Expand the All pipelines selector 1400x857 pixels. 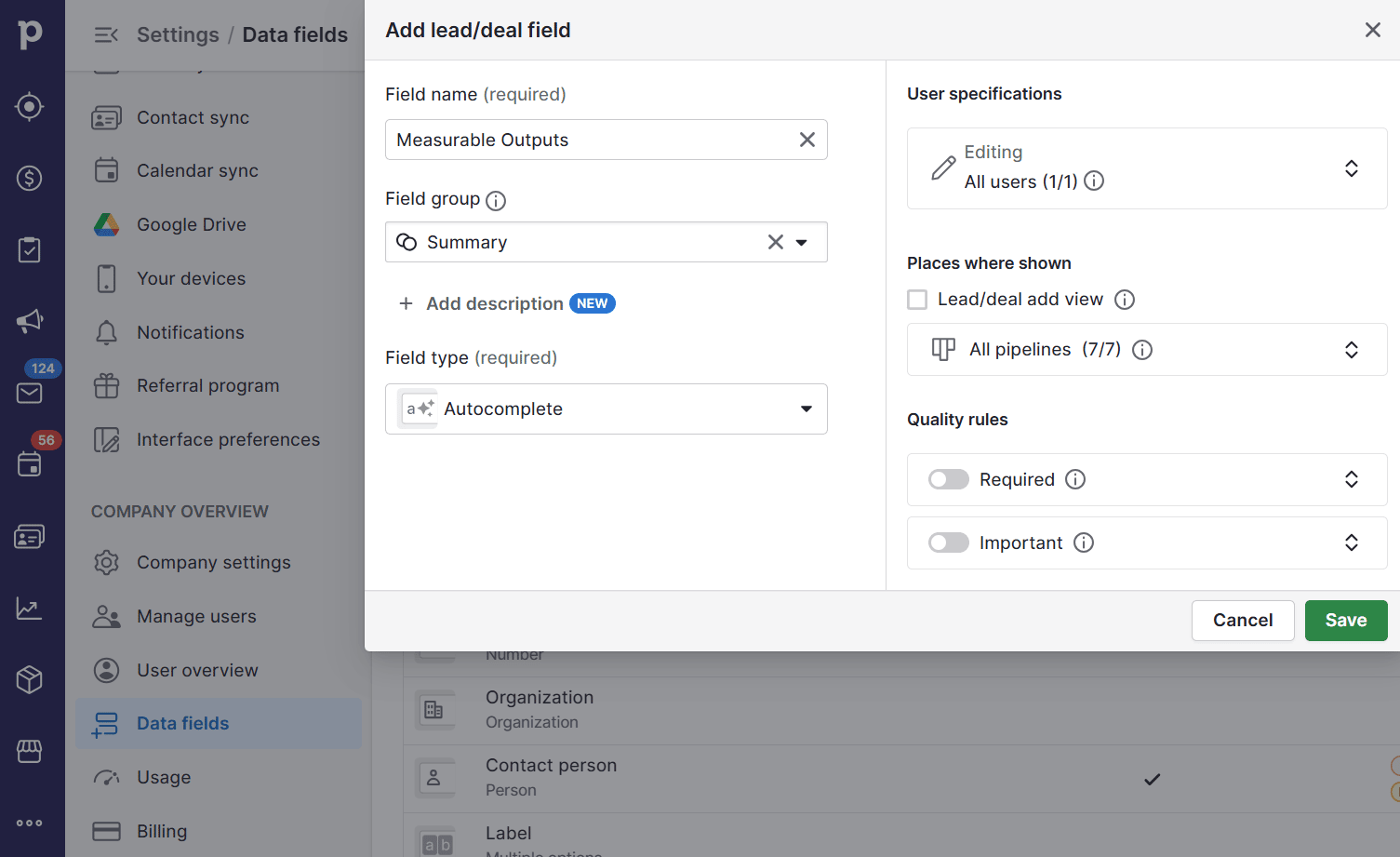pos(1352,349)
